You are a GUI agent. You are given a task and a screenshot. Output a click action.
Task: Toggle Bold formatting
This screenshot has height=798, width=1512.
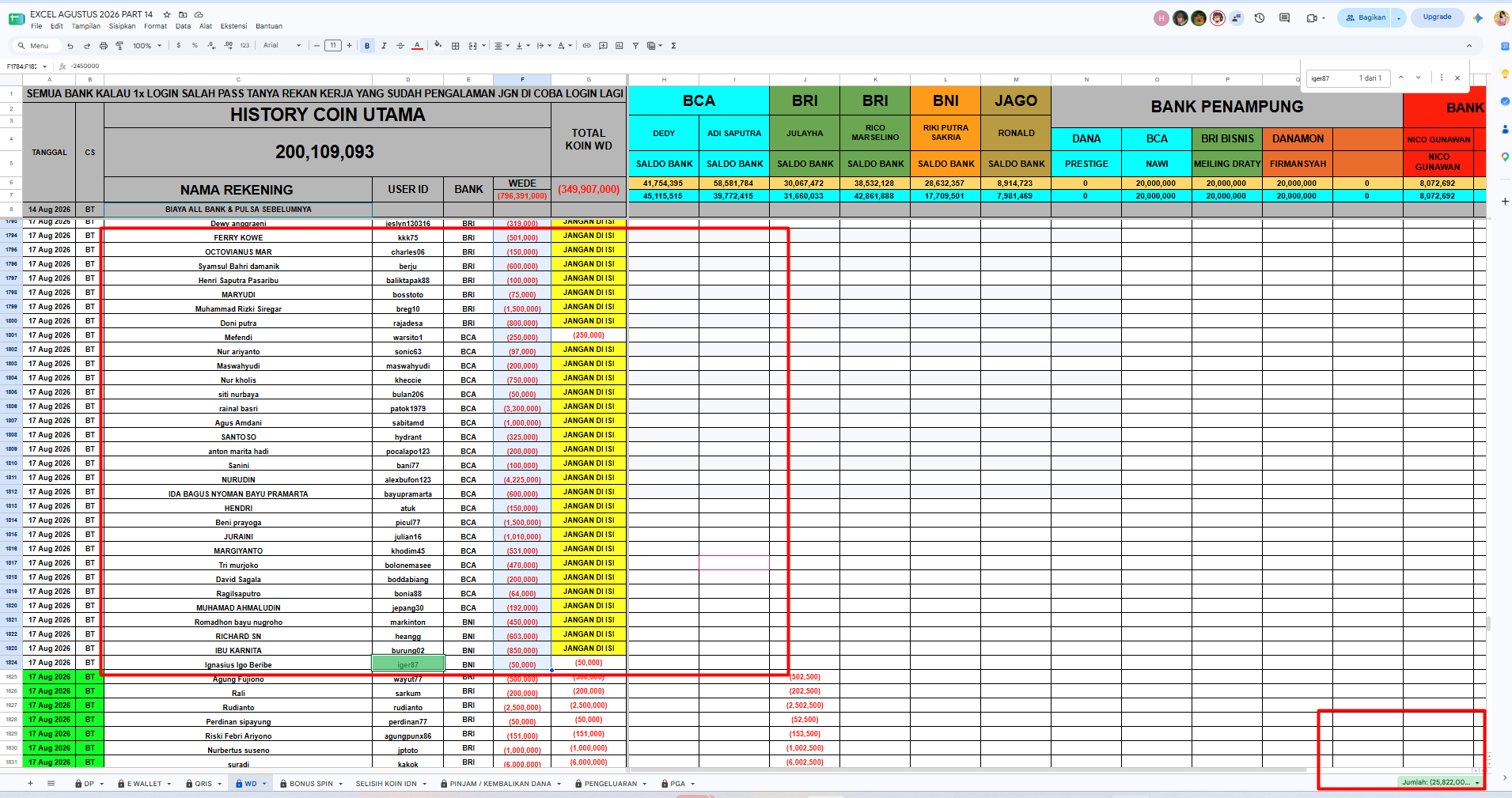[x=367, y=46]
